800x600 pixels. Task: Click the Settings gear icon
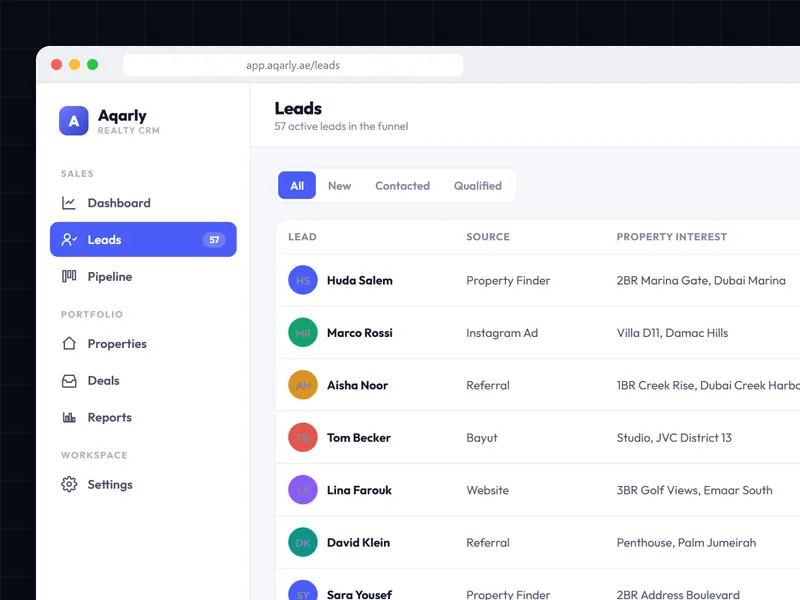[x=69, y=484]
